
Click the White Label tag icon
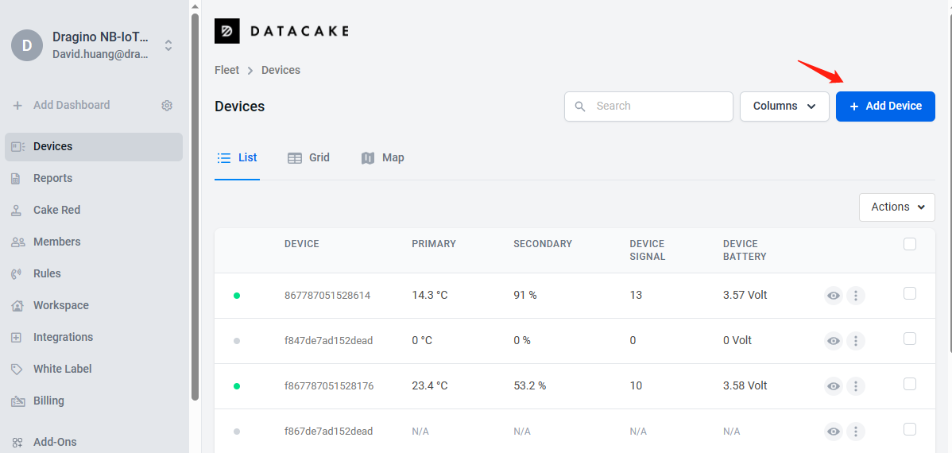point(17,369)
